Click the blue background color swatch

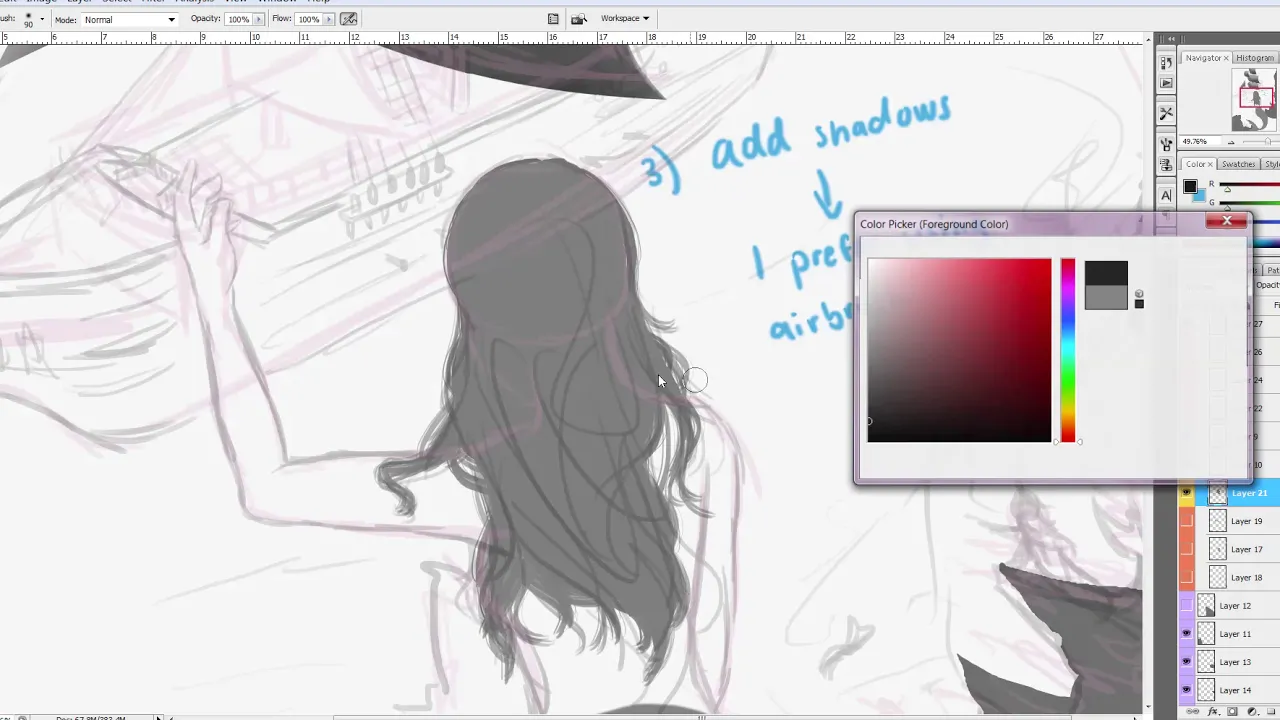click(x=1201, y=198)
